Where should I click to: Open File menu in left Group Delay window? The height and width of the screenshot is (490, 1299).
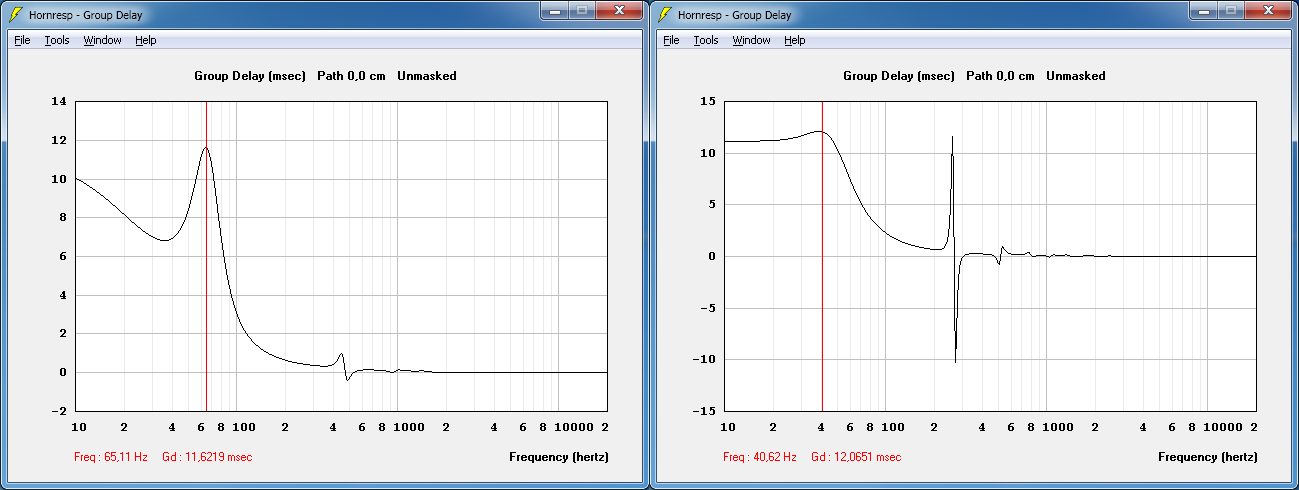click(22, 40)
